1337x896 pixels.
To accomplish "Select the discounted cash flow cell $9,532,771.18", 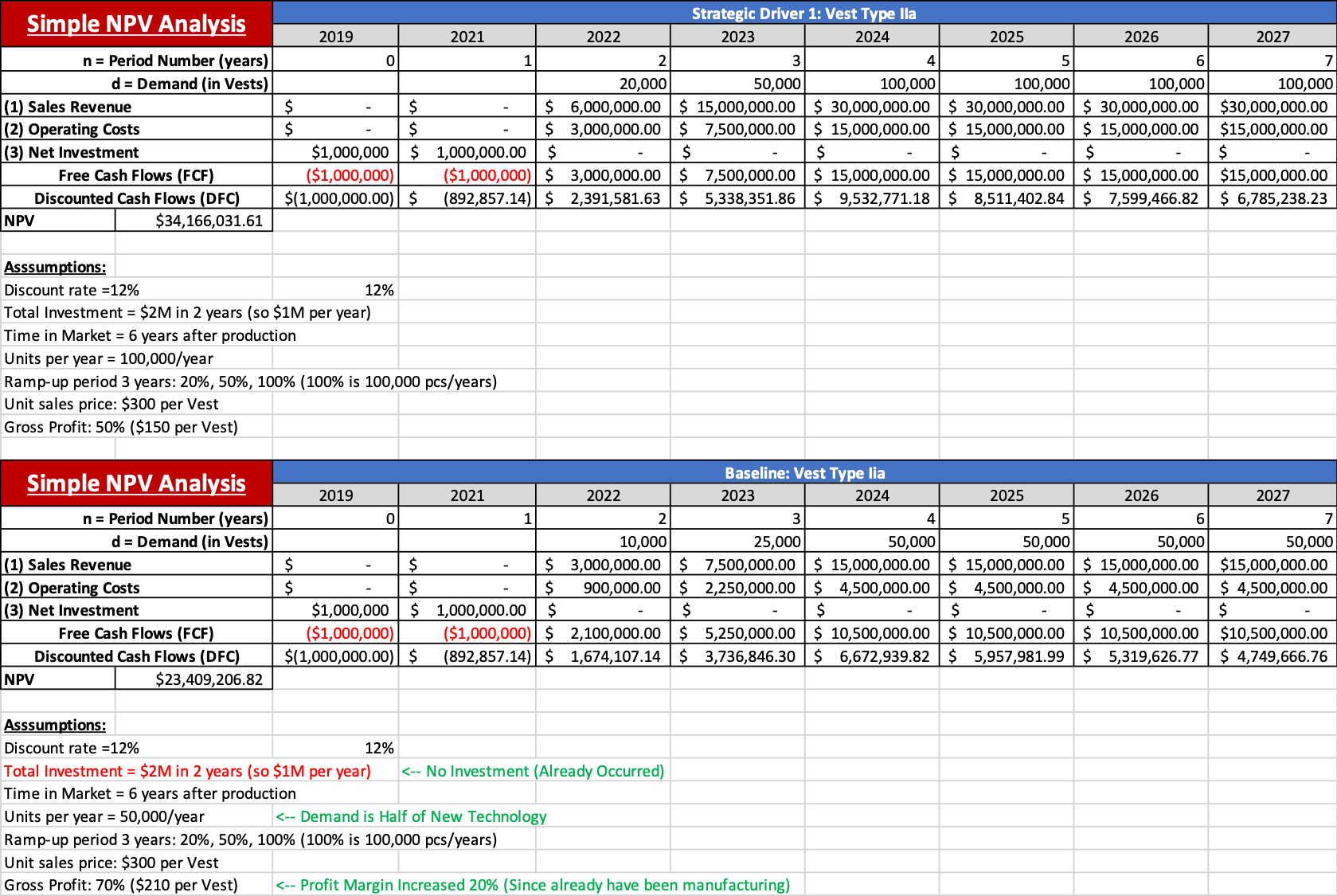I will [872, 198].
